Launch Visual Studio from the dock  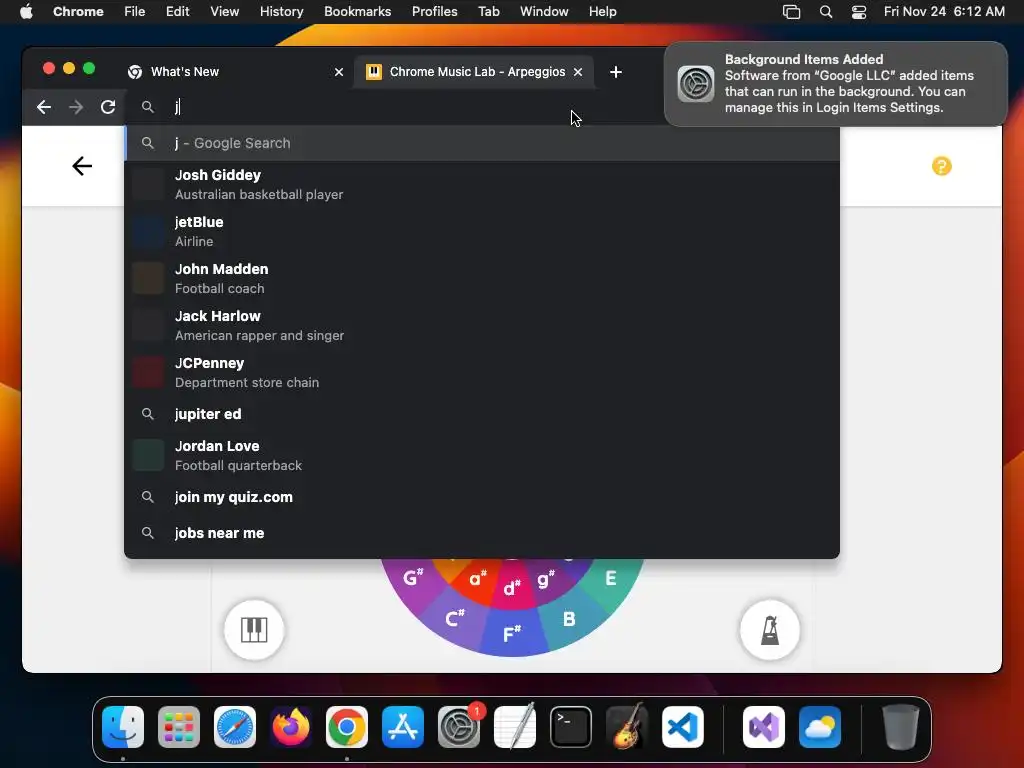(763, 727)
